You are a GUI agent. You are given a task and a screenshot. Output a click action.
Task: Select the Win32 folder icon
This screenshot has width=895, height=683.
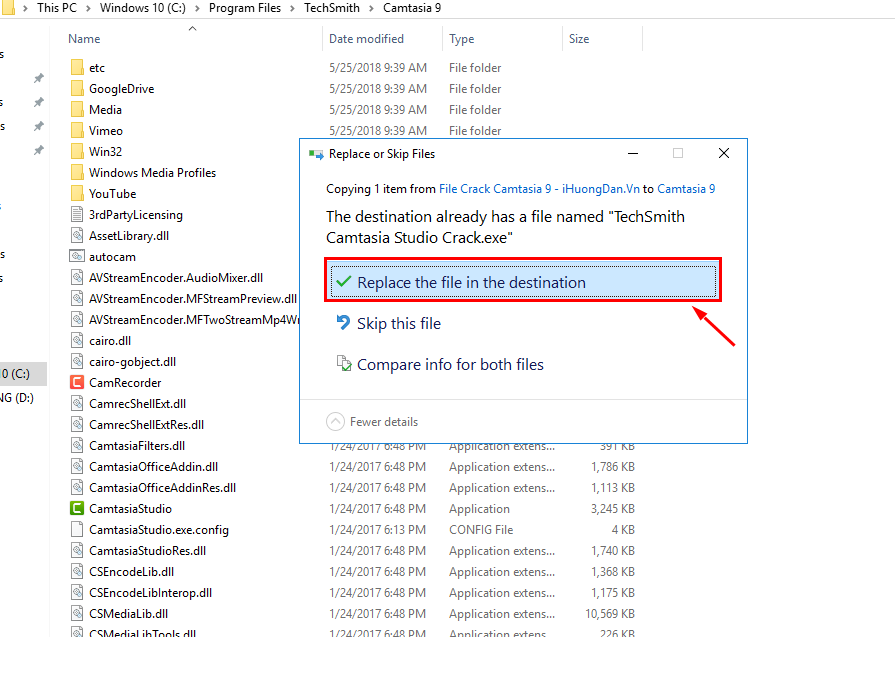click(77, 152)
